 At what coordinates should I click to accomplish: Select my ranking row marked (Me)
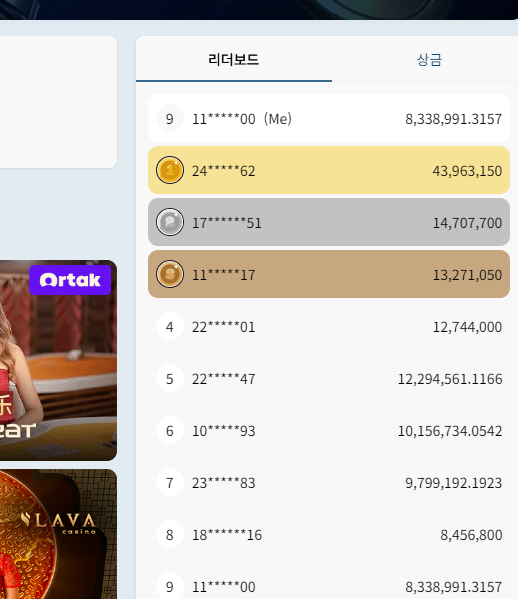[329, 118]
